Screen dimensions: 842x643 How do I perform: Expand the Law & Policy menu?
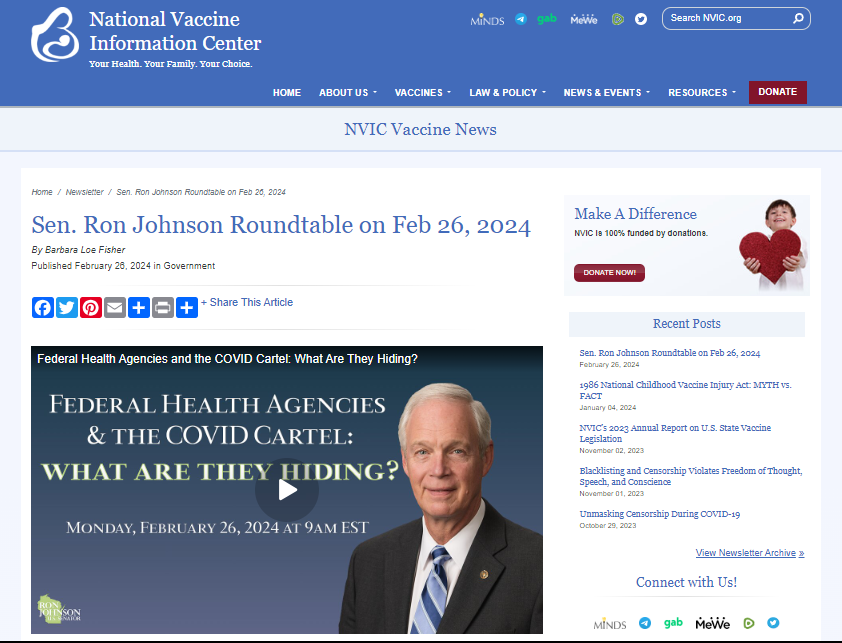pyautogui.click(x=507, y=92)
